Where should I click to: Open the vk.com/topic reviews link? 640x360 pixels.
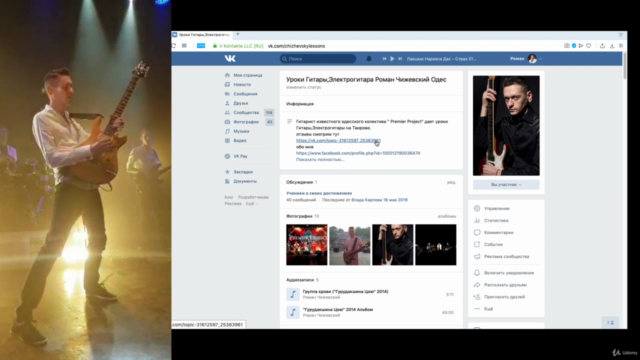[x=338, y=140]
